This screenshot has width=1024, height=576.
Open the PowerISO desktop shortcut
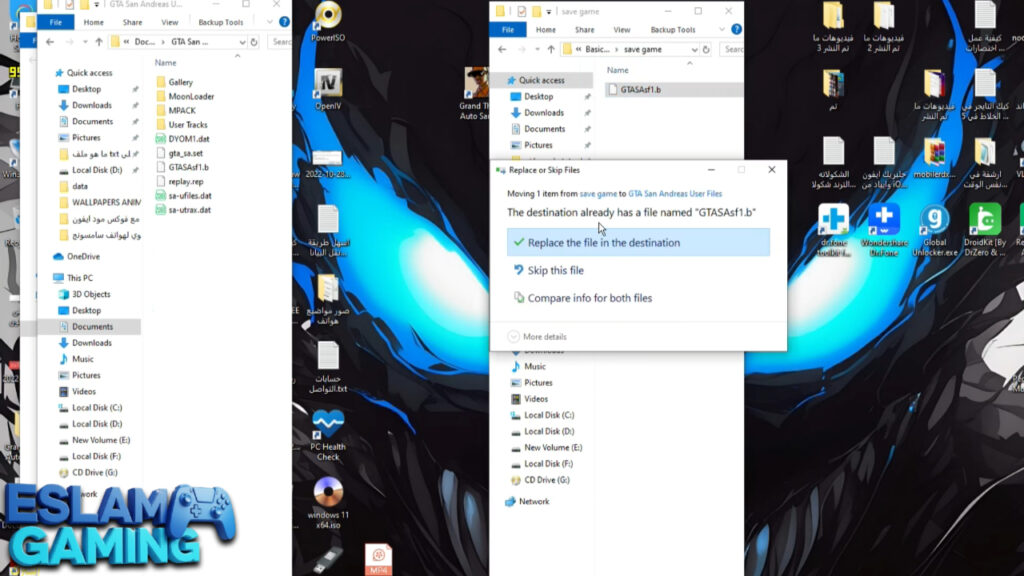[x=328, y=20]
